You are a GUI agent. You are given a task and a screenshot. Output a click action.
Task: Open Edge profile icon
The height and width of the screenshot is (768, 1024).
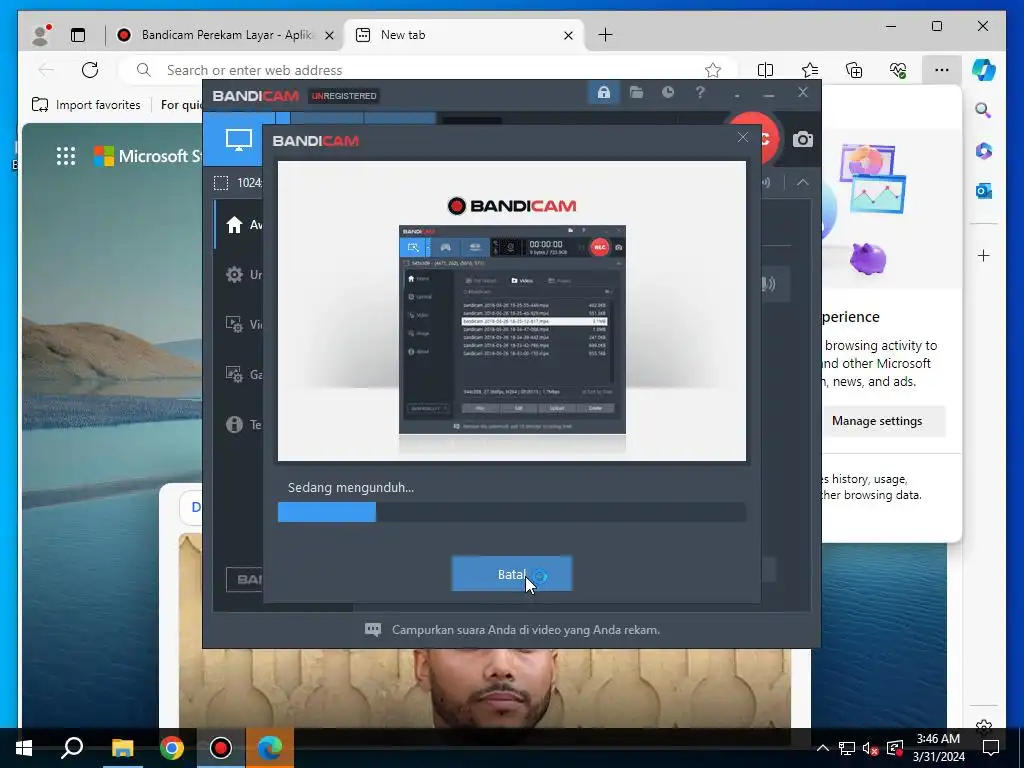40,35
